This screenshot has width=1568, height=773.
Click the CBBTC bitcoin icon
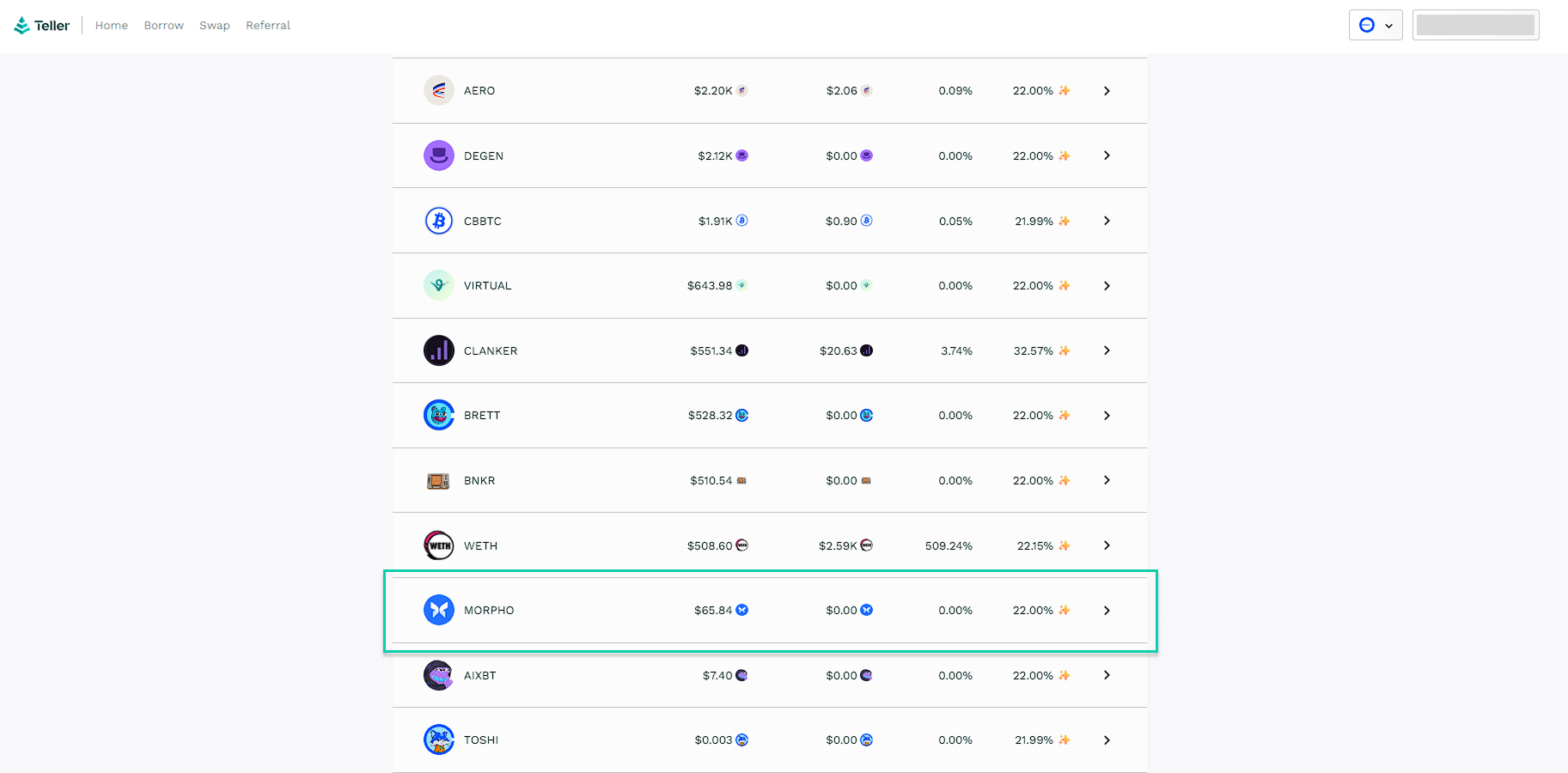pos(438,221)
